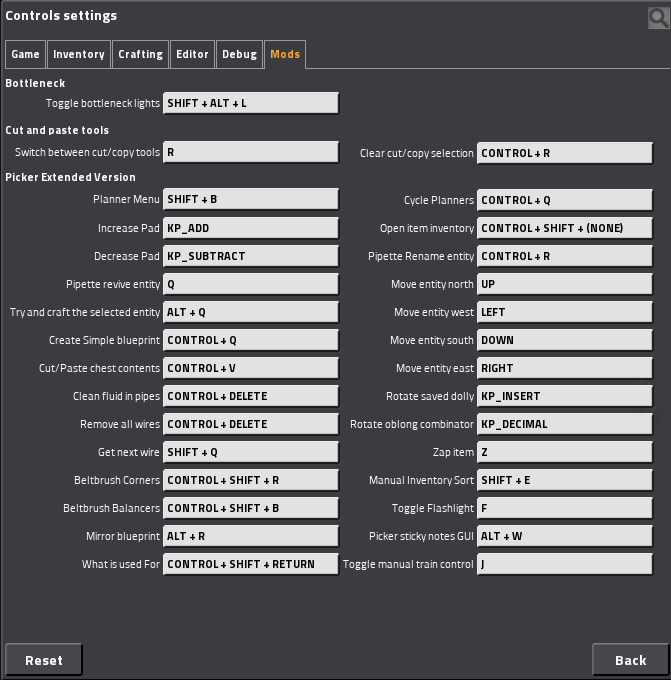The image size is (671, 680).
Task: Rebind Rotate saved dolly KP_INSERT
Action: click(565, 396)
